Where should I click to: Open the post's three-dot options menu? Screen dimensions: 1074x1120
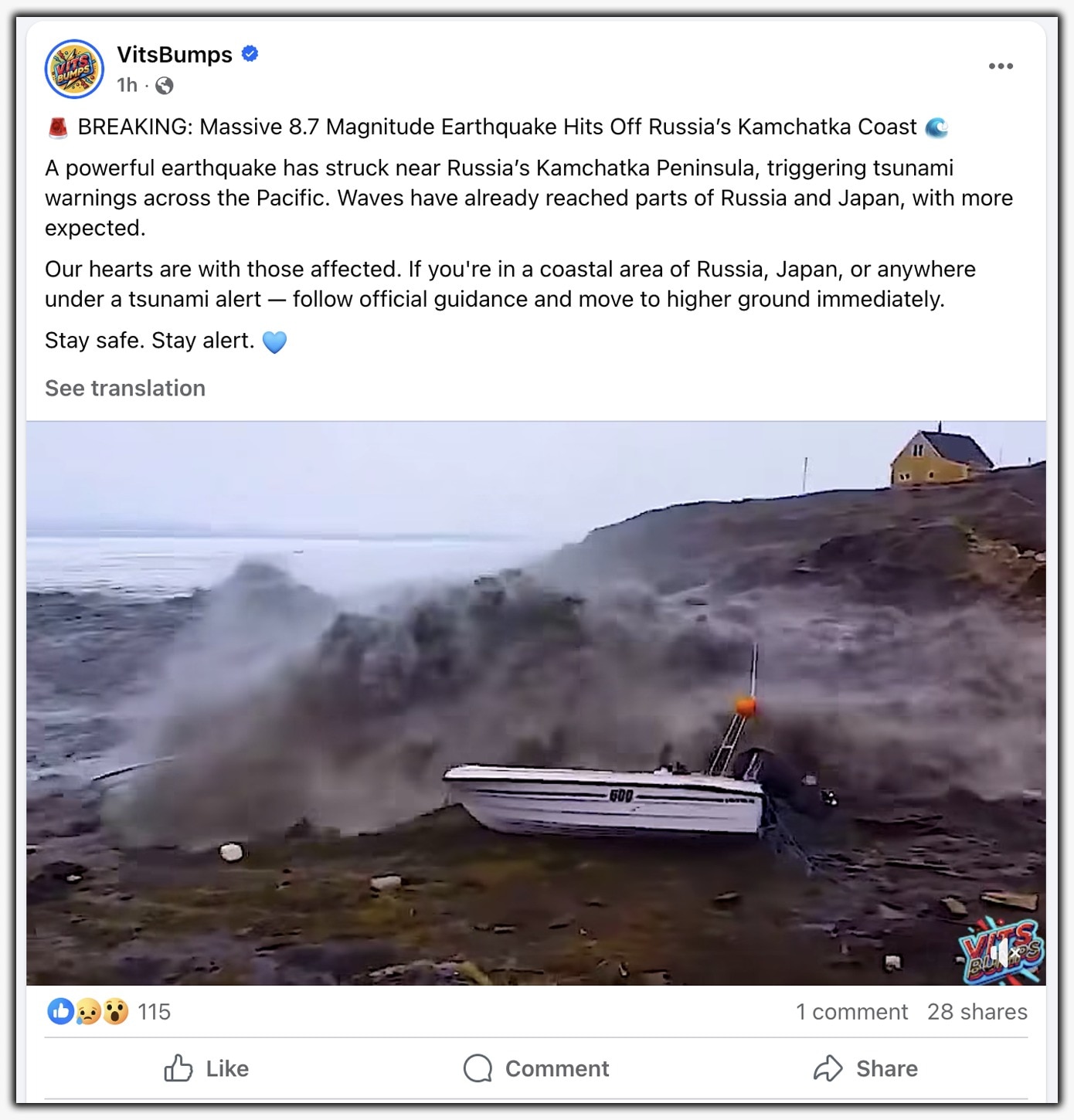(x=1001, y=66)
